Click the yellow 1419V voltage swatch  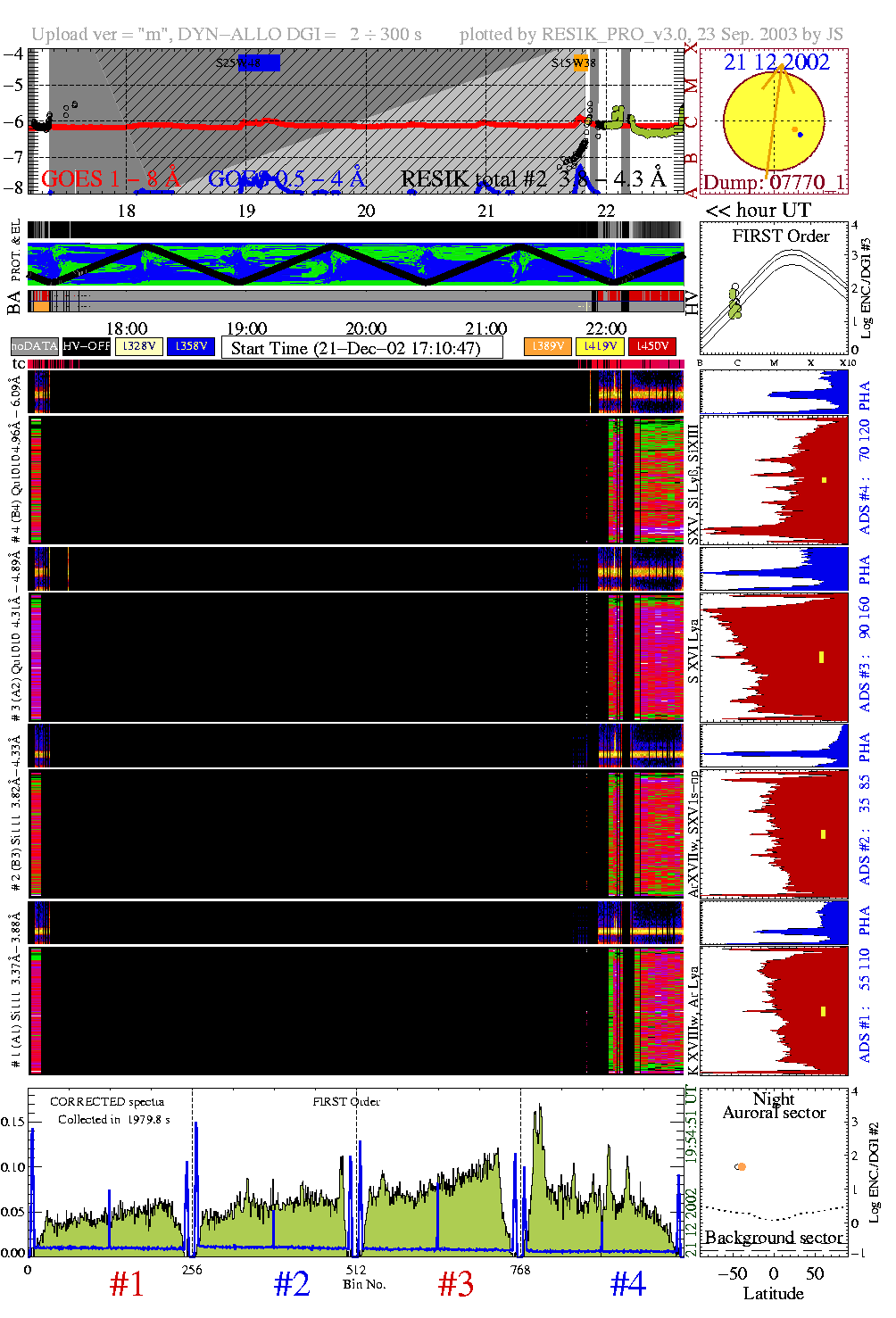coord(600,346)
